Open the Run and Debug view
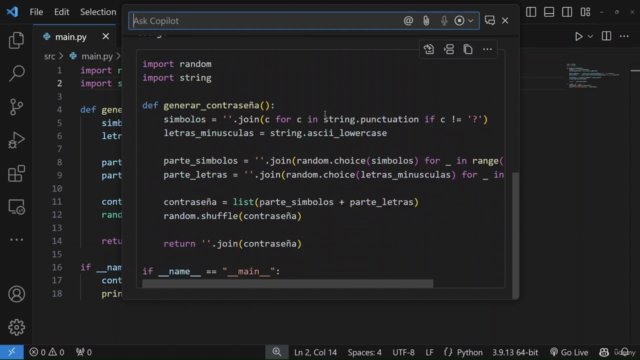 coord(16,140)
